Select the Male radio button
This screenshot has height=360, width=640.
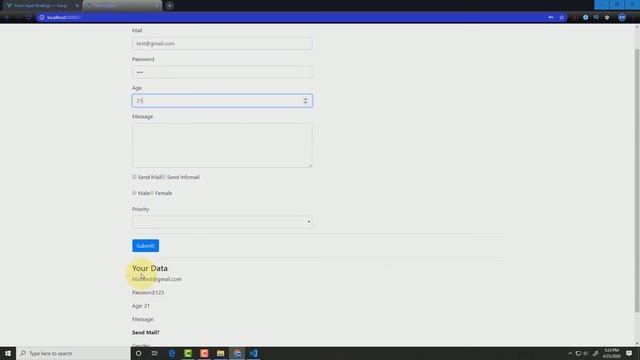(134, 193)
